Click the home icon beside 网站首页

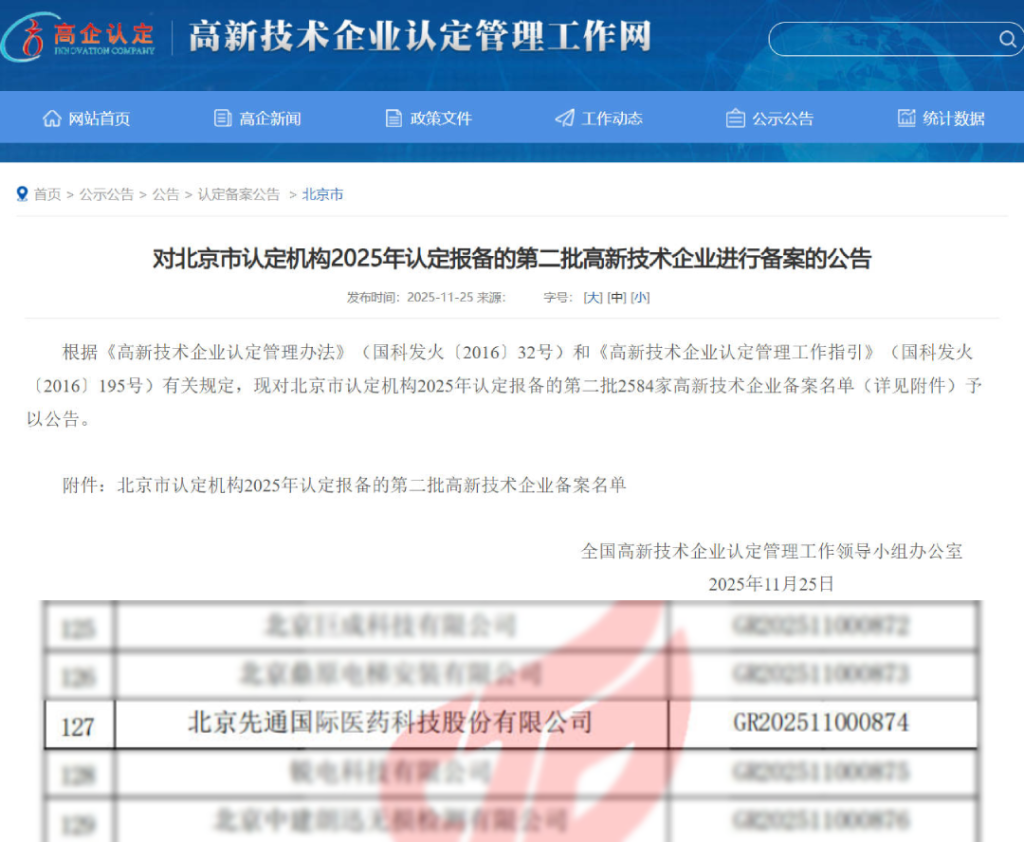point(52,118)
